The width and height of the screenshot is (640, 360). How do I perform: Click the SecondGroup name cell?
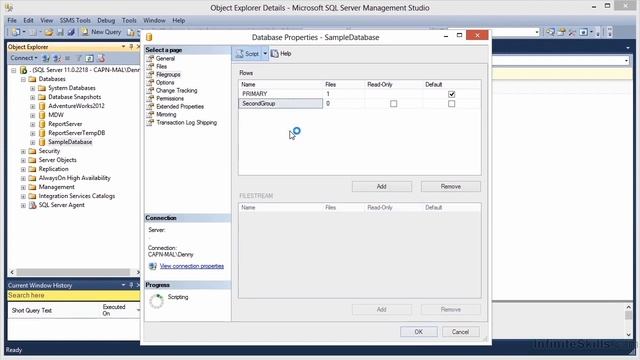coord(280,104)
